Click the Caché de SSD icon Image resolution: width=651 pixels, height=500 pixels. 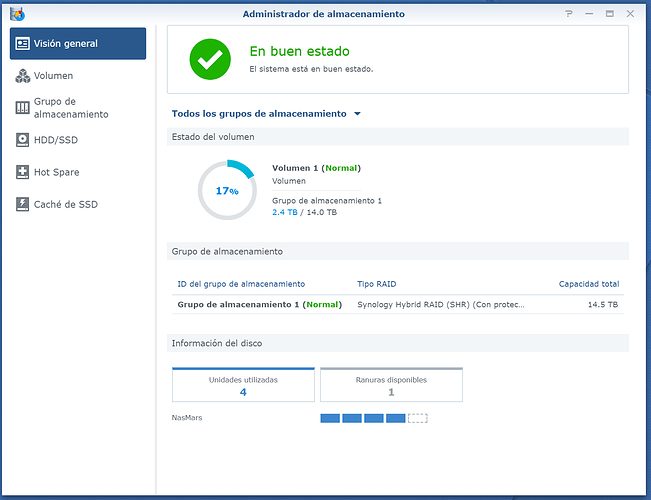click(x=22, y=204)
